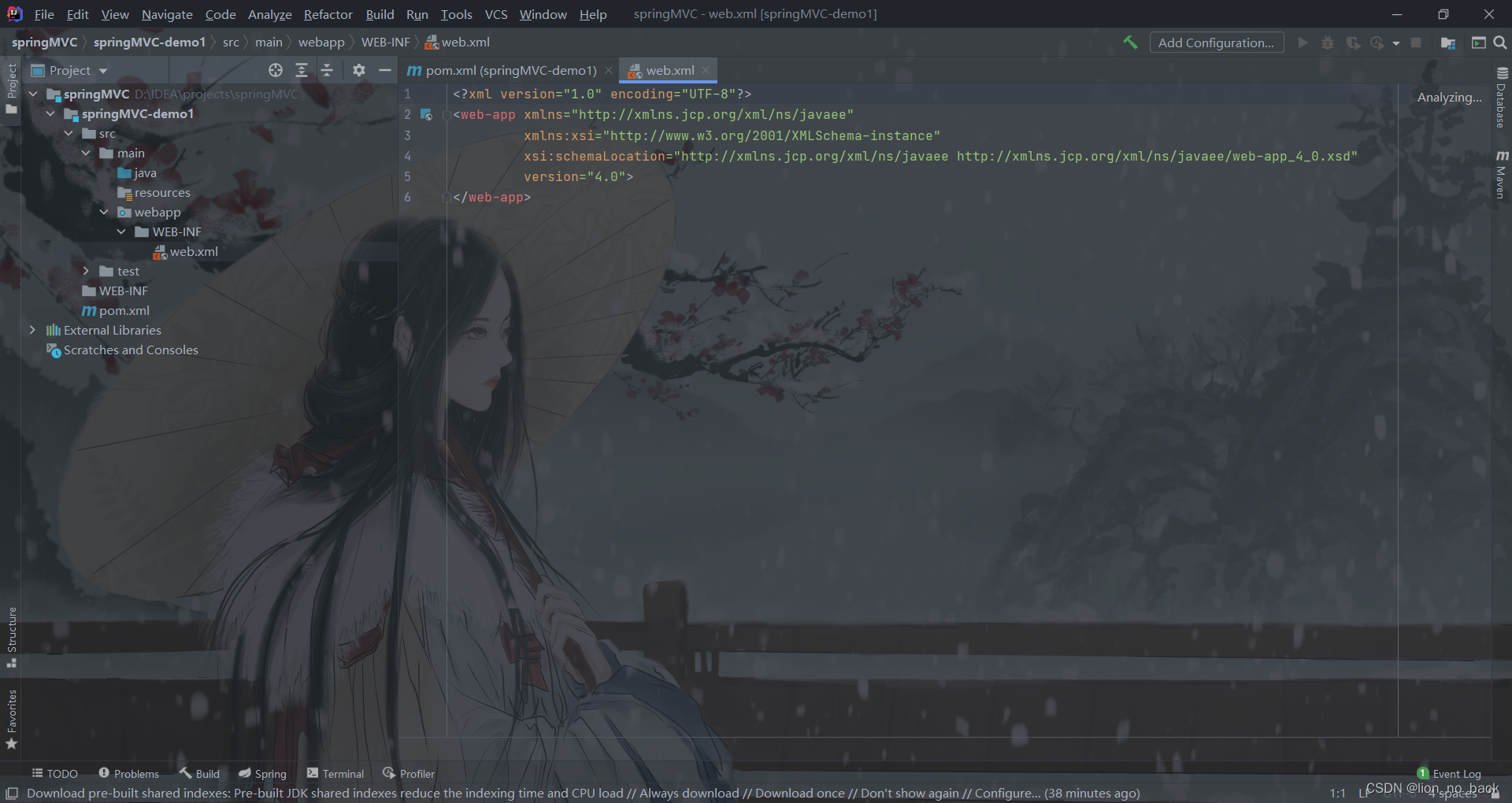Close the pom.xml editor tab

pyautogui.click(x=609, y=70)
